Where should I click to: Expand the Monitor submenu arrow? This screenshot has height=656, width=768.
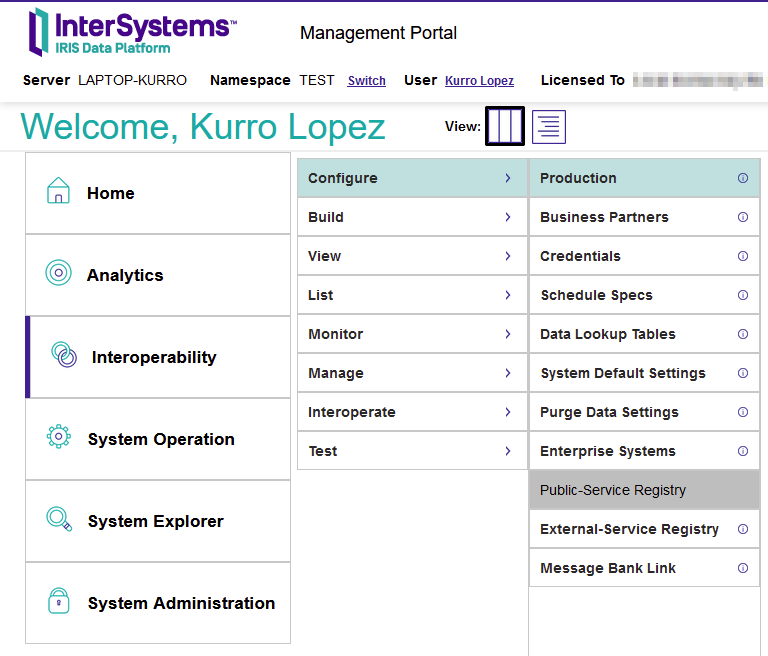click(508, 334)
